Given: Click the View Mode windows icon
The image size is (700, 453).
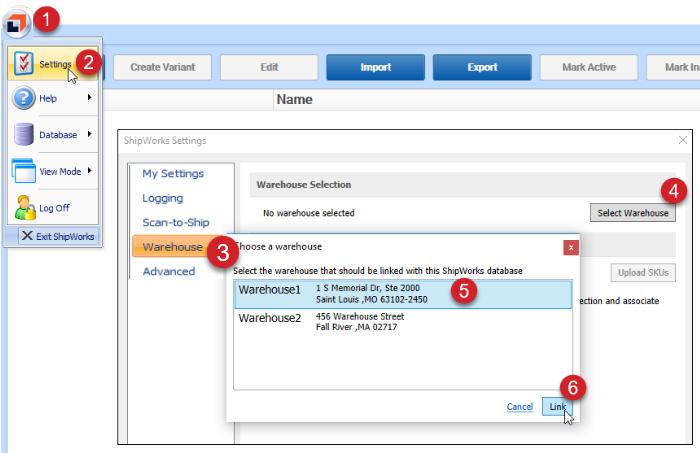Looking at the screenshot, I should [23, 171].
